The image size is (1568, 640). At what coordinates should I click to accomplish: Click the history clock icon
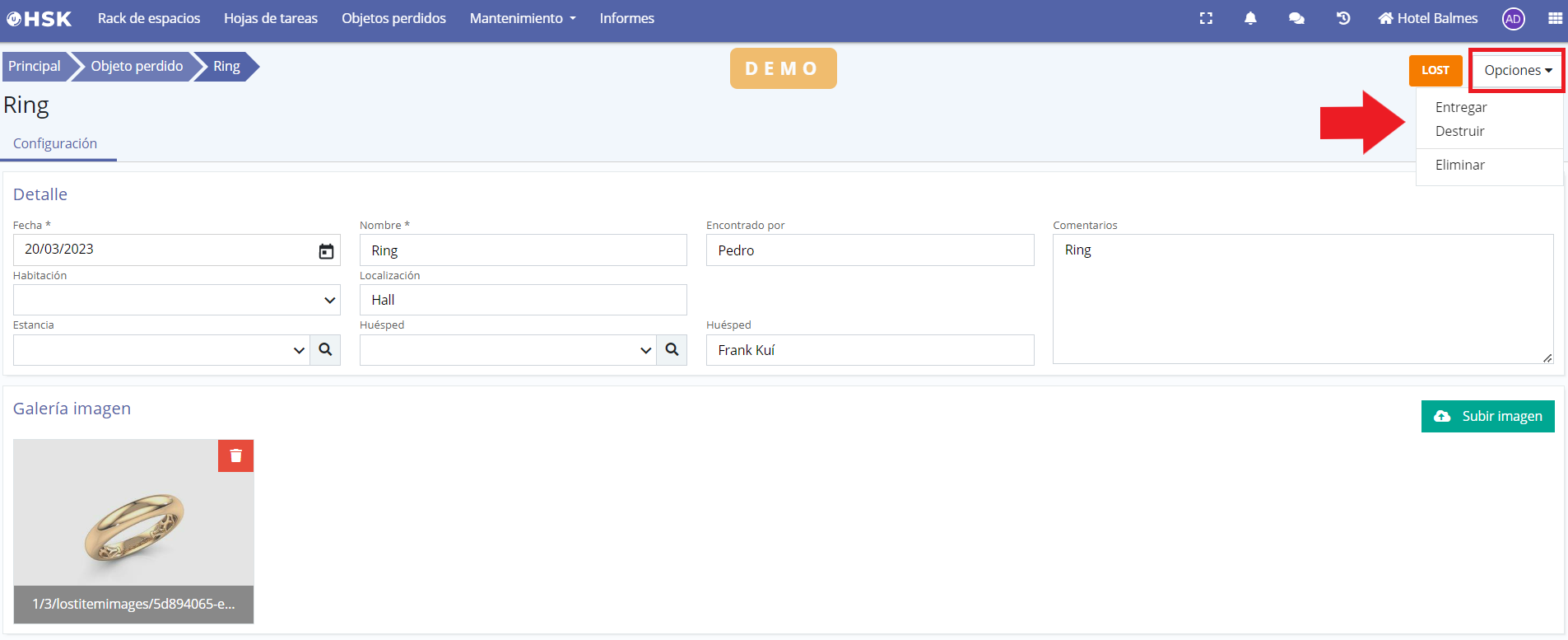click(x=1343, y=18)
